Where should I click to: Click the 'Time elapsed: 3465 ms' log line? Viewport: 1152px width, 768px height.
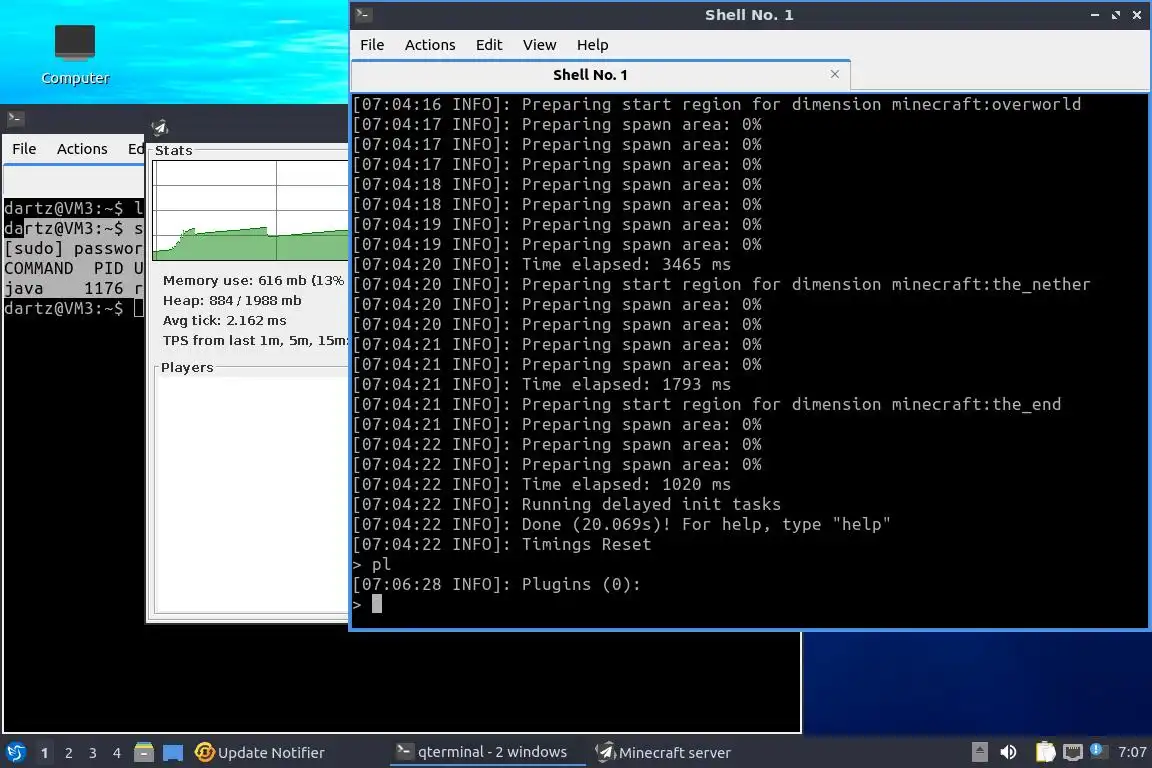pos(541,265)
